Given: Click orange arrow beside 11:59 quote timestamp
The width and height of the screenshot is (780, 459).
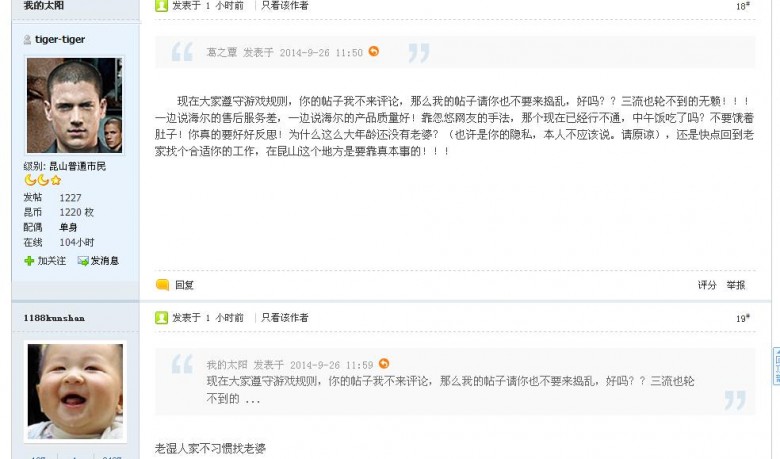Looking at the screenshot, I should point(384,364).
